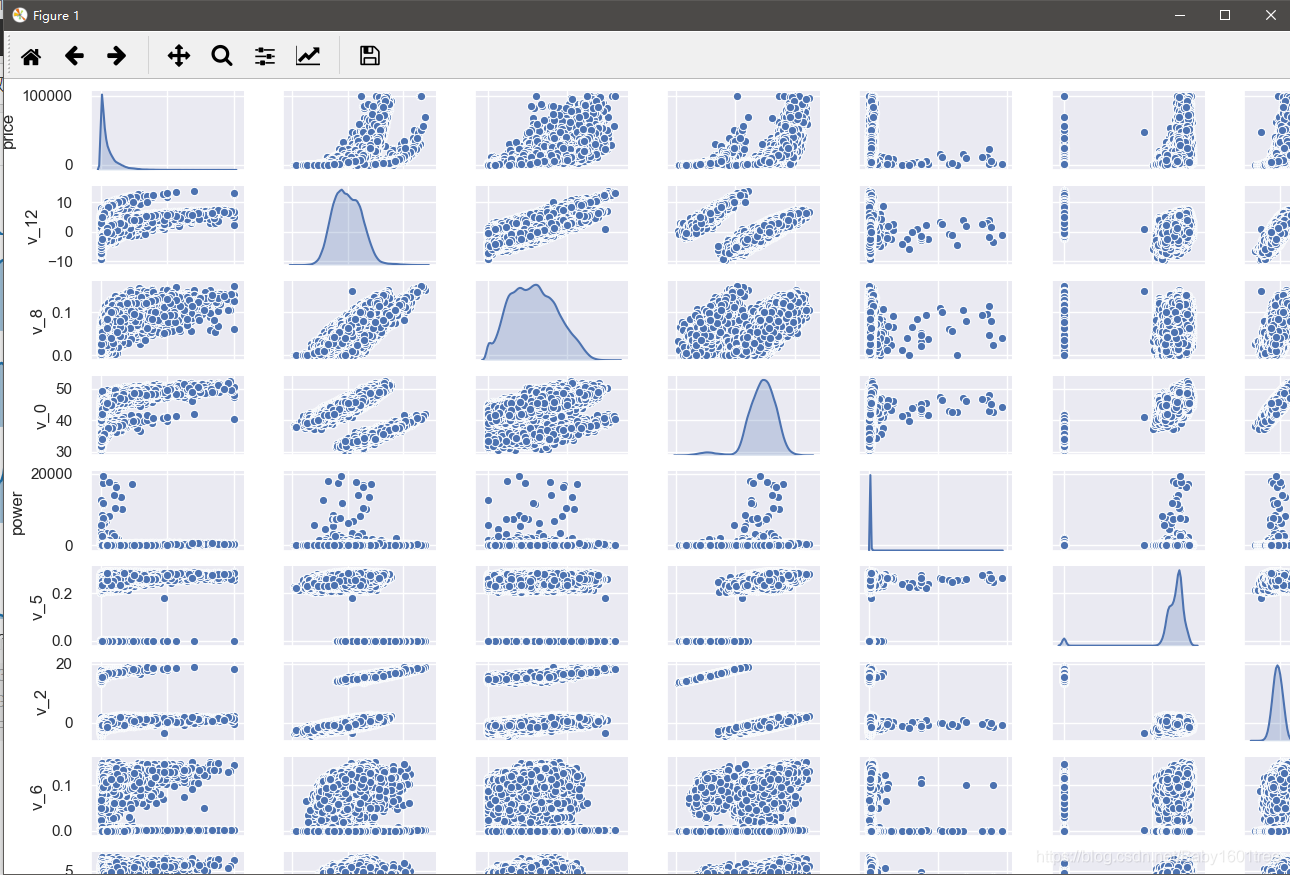Activate the Pan axes tool
The image size is (1290, 875).
click(x=179, y=56)
